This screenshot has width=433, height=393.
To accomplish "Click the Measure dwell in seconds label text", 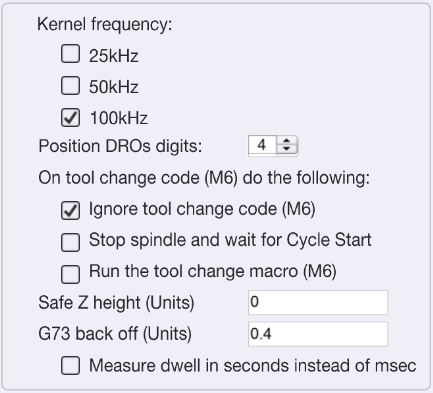I will [253, 366].
